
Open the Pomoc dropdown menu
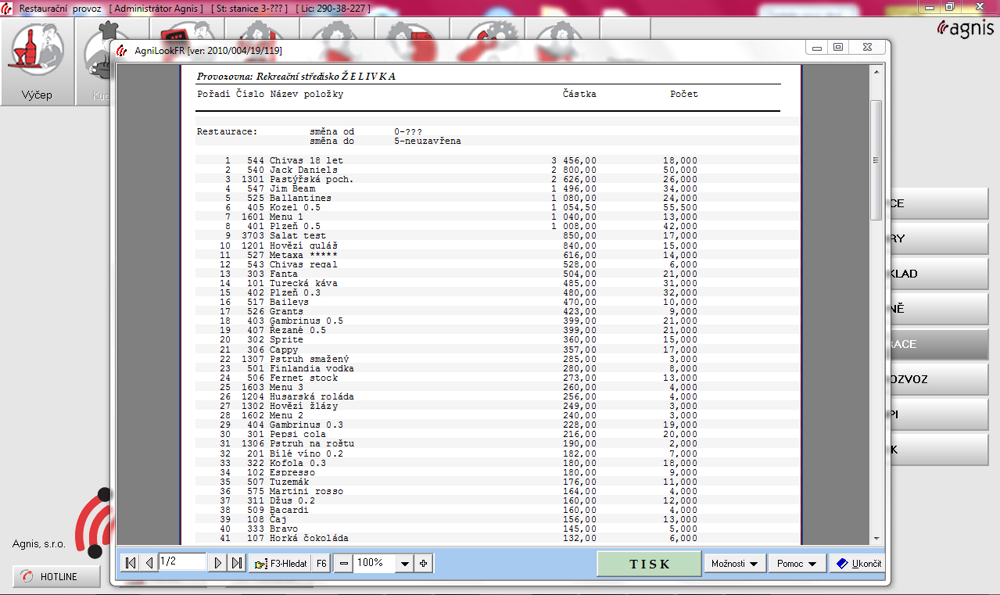(x=797, y=564)
